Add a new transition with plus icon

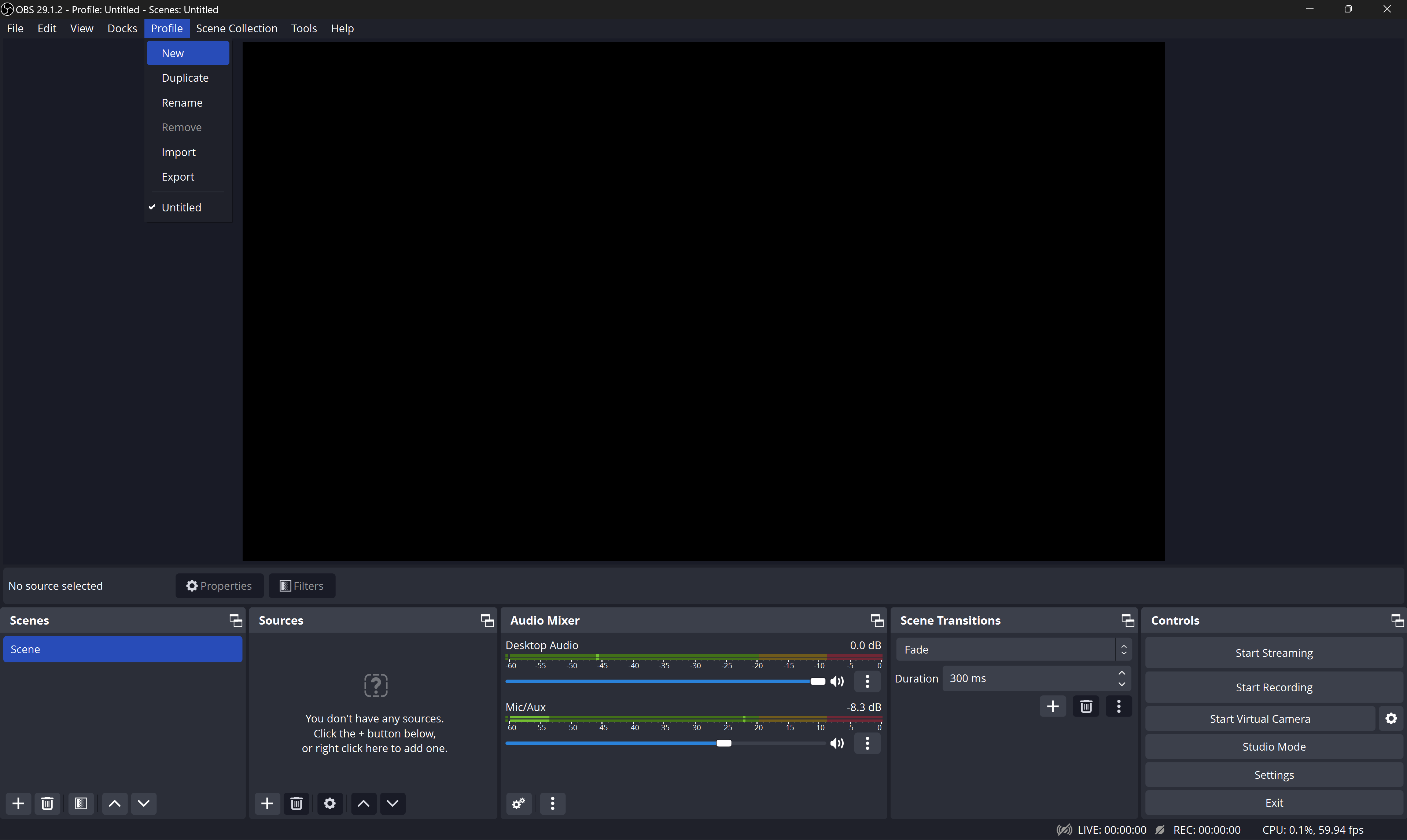coord(1053,706)
